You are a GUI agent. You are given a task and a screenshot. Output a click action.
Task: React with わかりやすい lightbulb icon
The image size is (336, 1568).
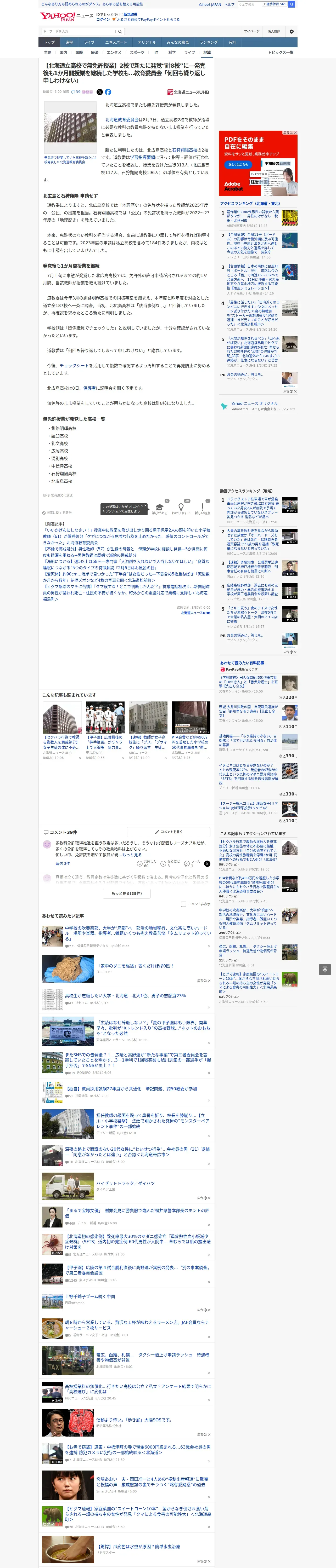click(x=181, y=506)
